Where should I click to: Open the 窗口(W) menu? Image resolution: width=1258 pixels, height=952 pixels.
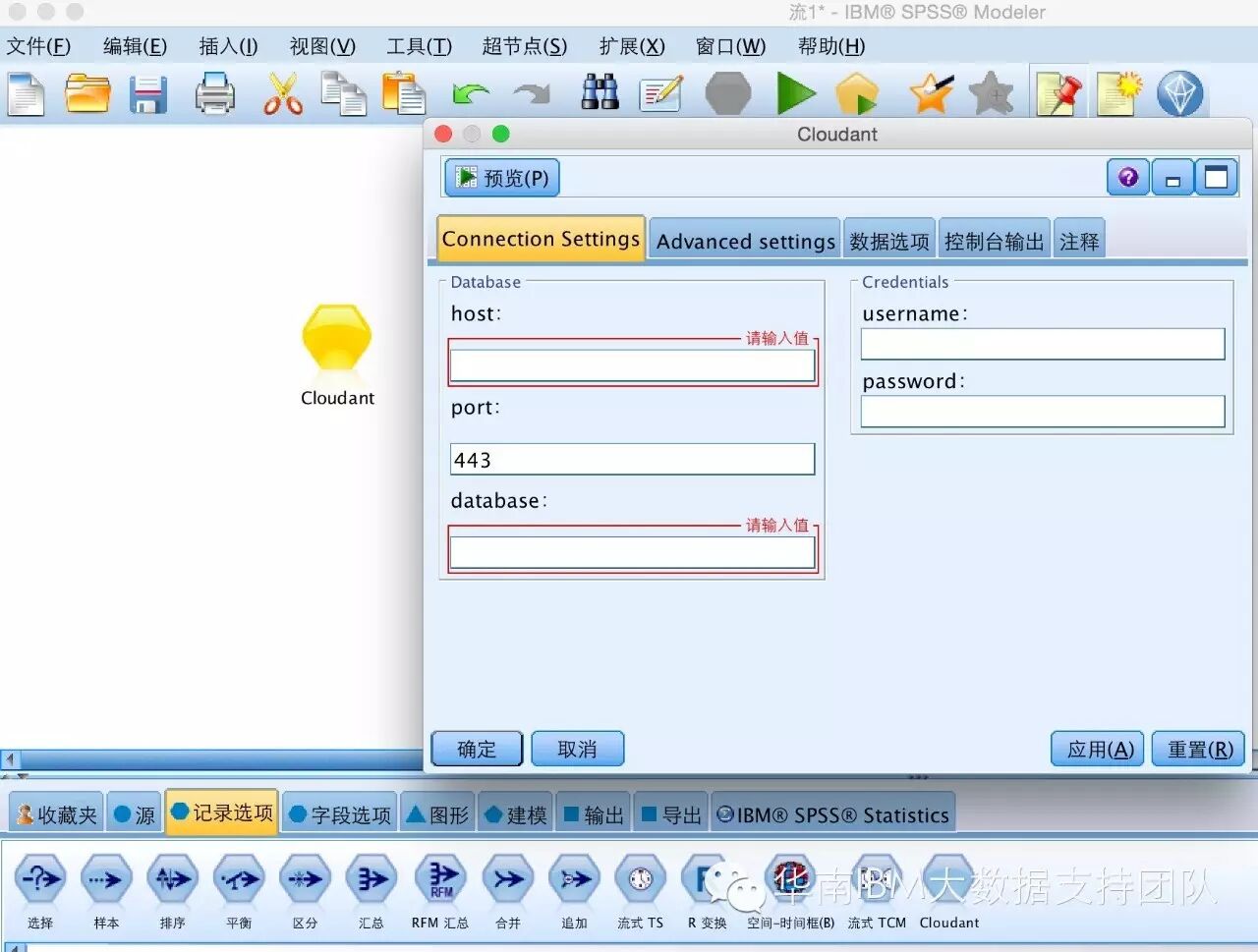click(730, 46)
